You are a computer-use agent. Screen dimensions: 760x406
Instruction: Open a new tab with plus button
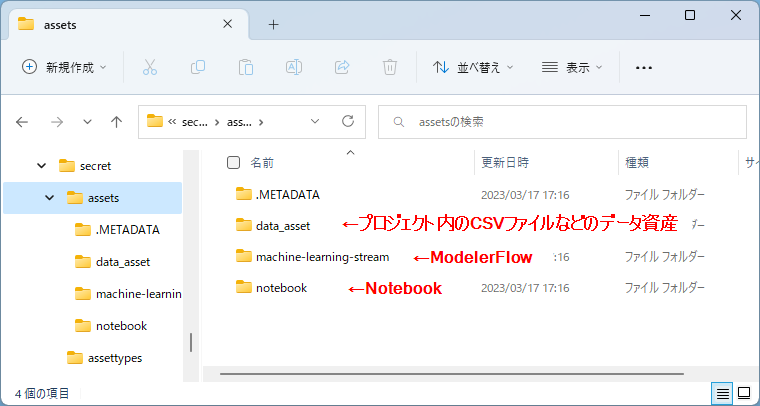[274, 25]
